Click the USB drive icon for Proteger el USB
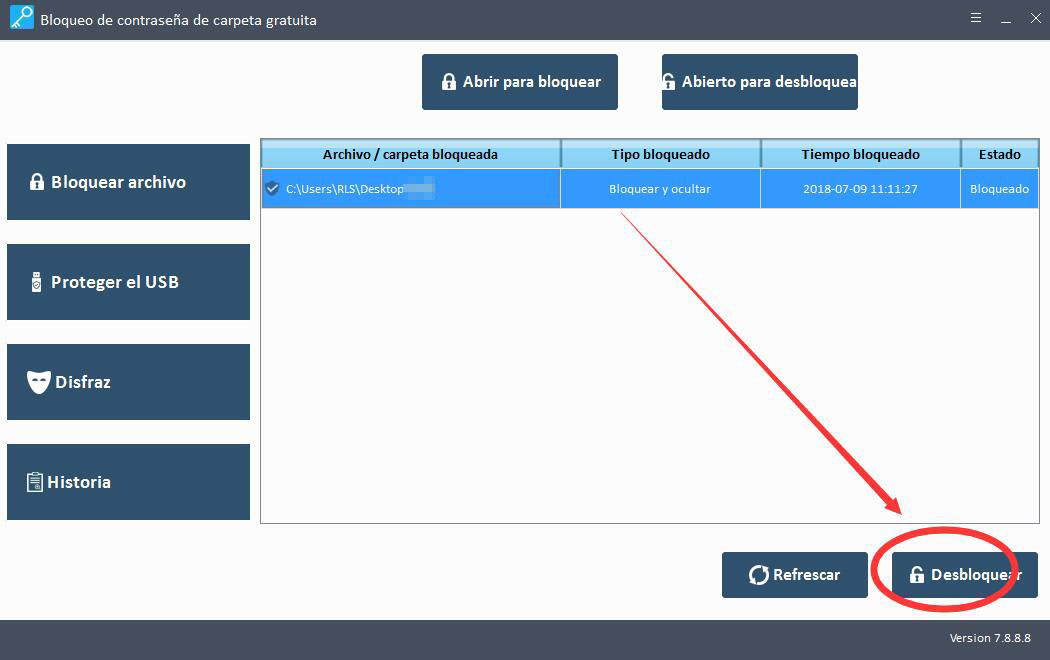 click(x=37, y=282)
